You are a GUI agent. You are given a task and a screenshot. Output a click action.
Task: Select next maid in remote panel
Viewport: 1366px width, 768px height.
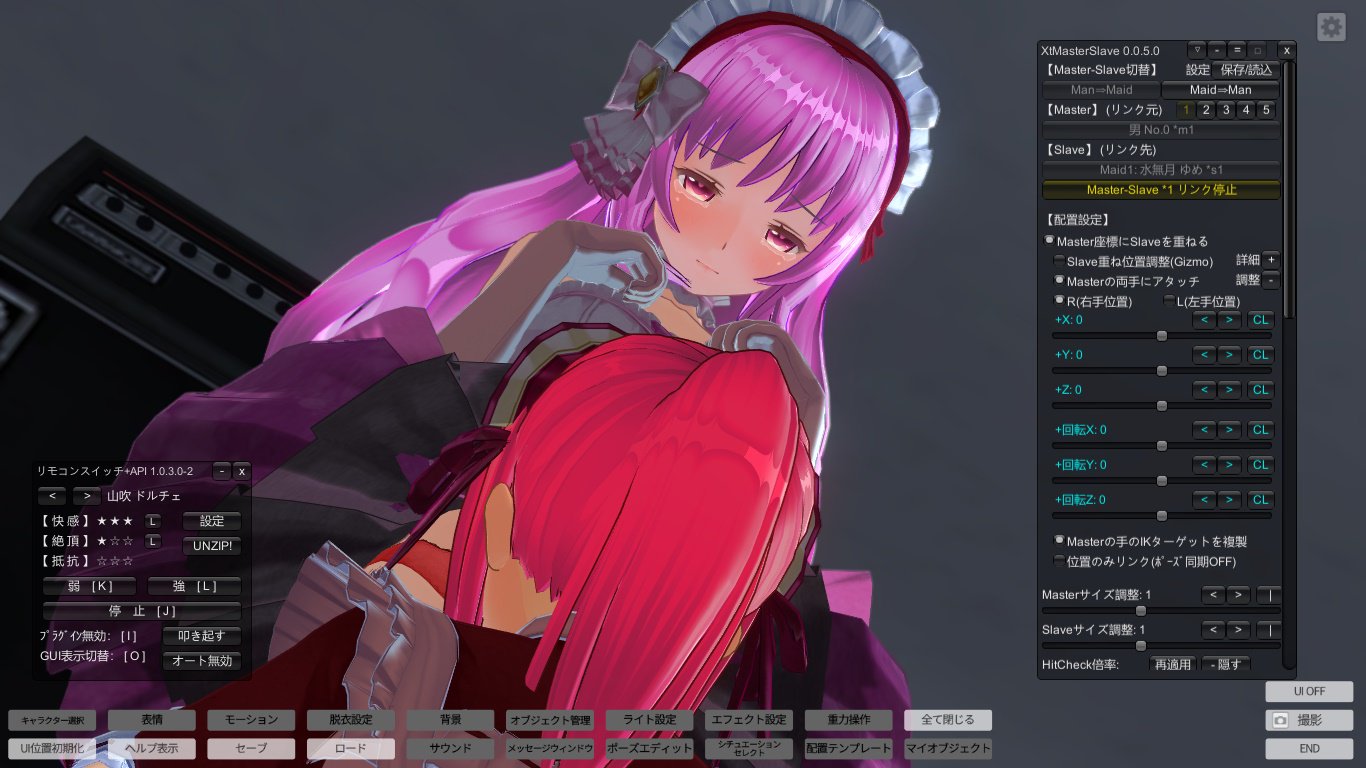[87, 496]
